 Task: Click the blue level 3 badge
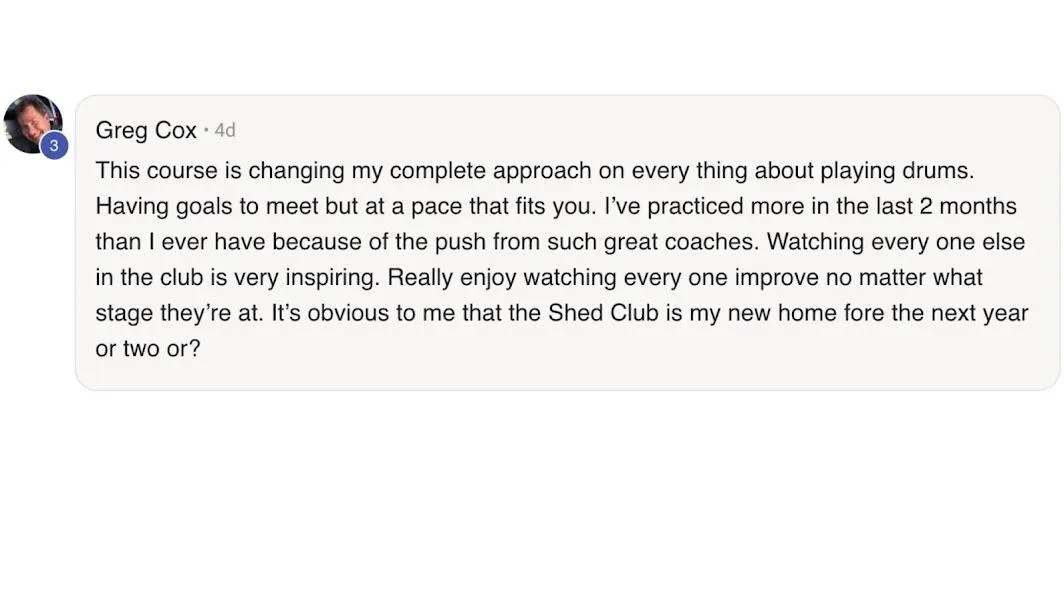click(54, 145)
